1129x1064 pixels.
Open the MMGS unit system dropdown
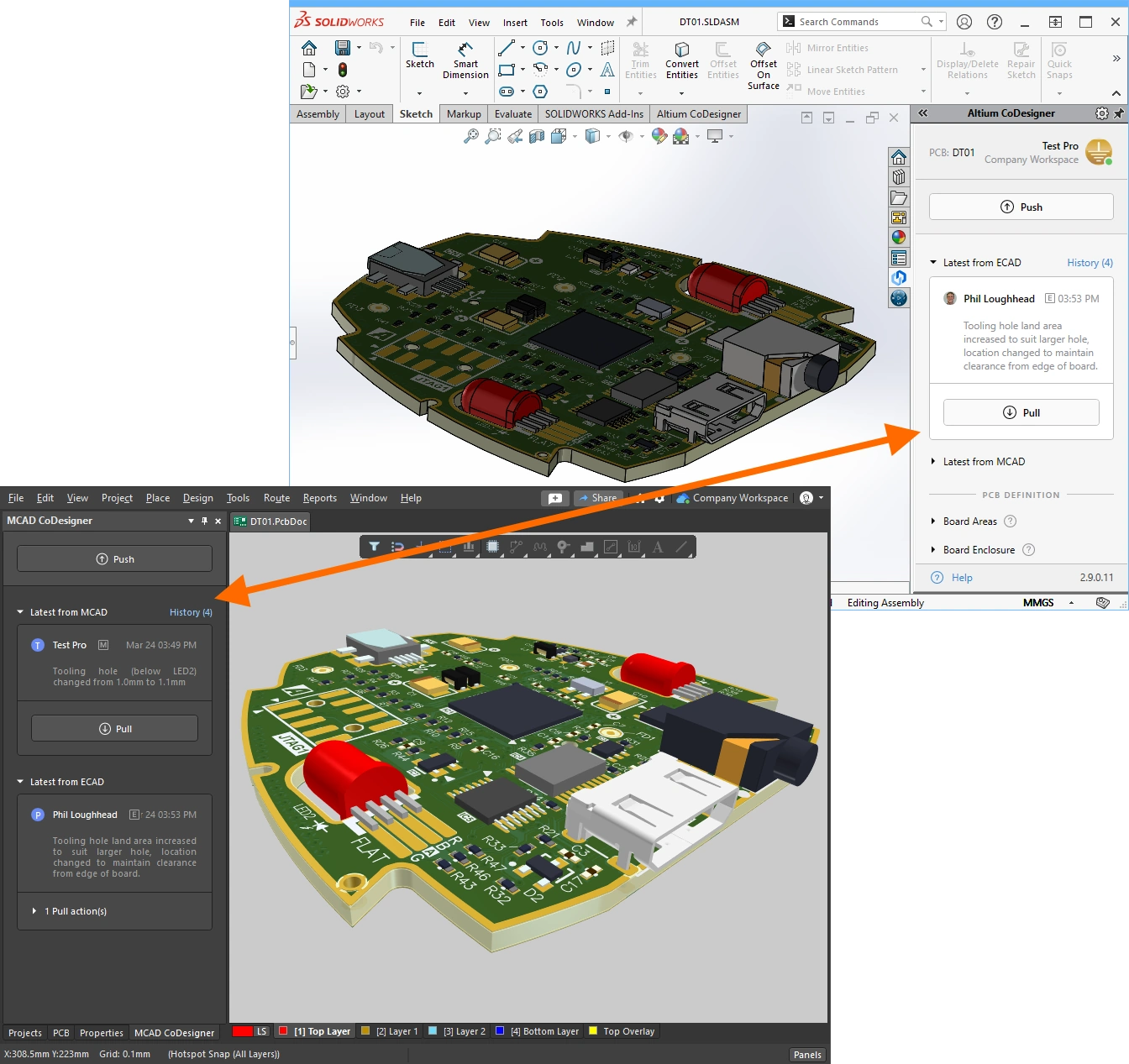(1071, 603)
